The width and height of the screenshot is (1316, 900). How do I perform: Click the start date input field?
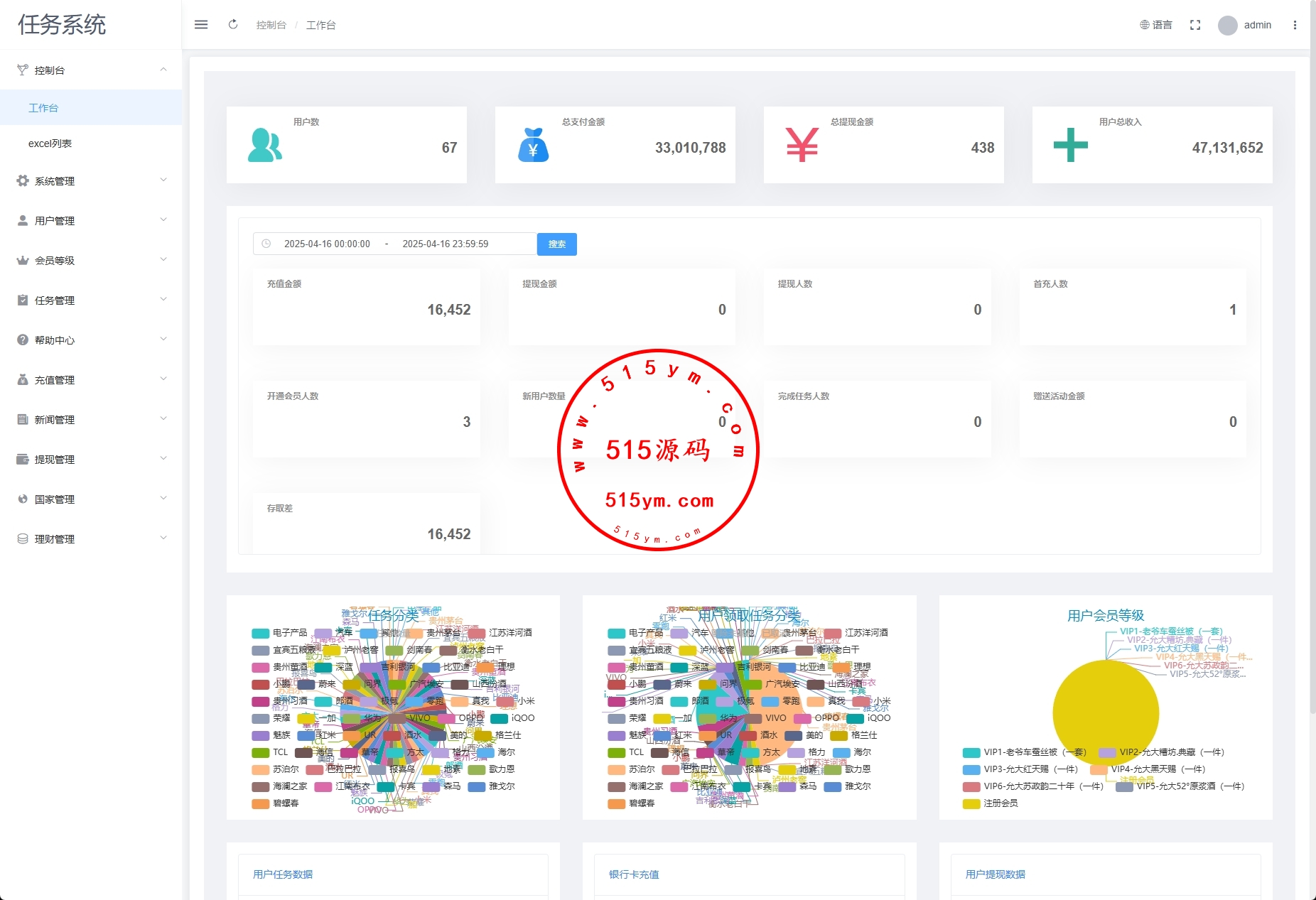327,244
